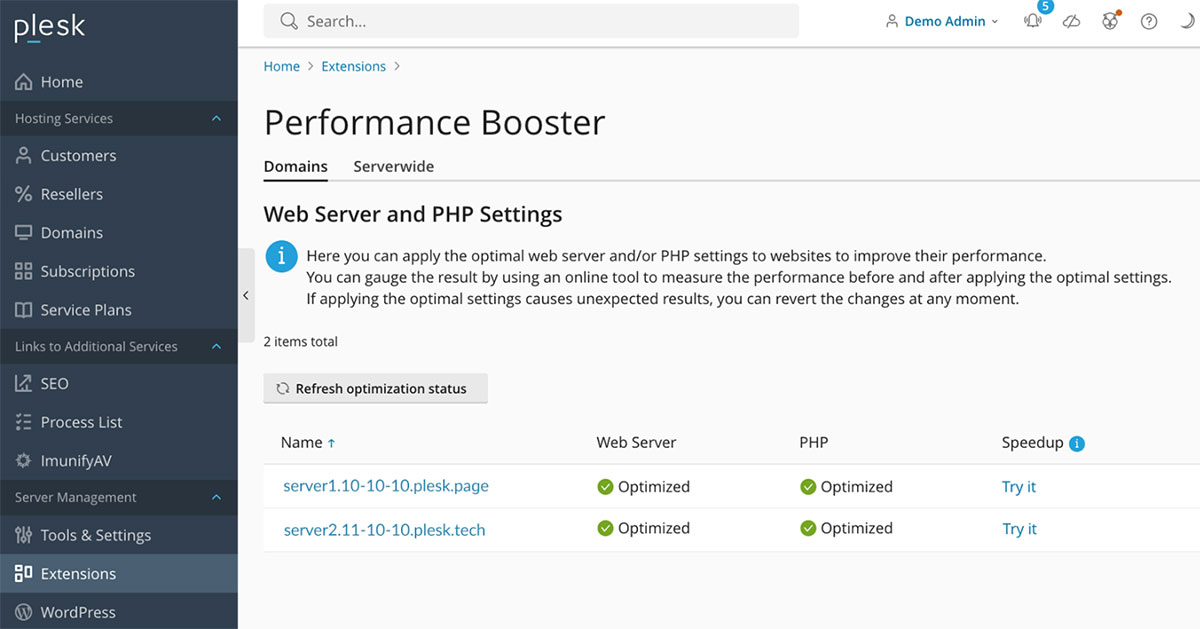
Task: Collapse the sidebar with the arrow handle
Action: pos(246,295)
